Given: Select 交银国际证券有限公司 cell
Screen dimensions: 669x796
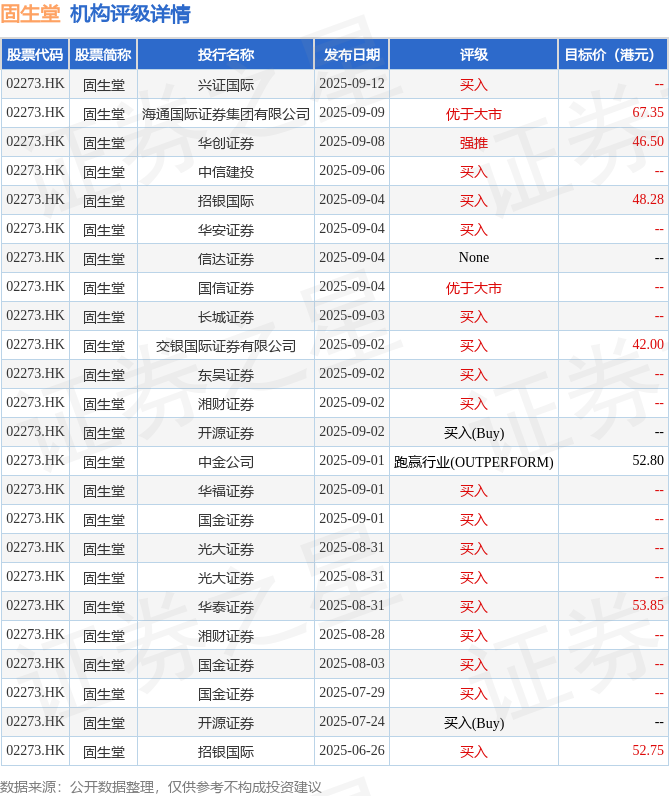Looking at the screenshot, I should tap(225, 345).
